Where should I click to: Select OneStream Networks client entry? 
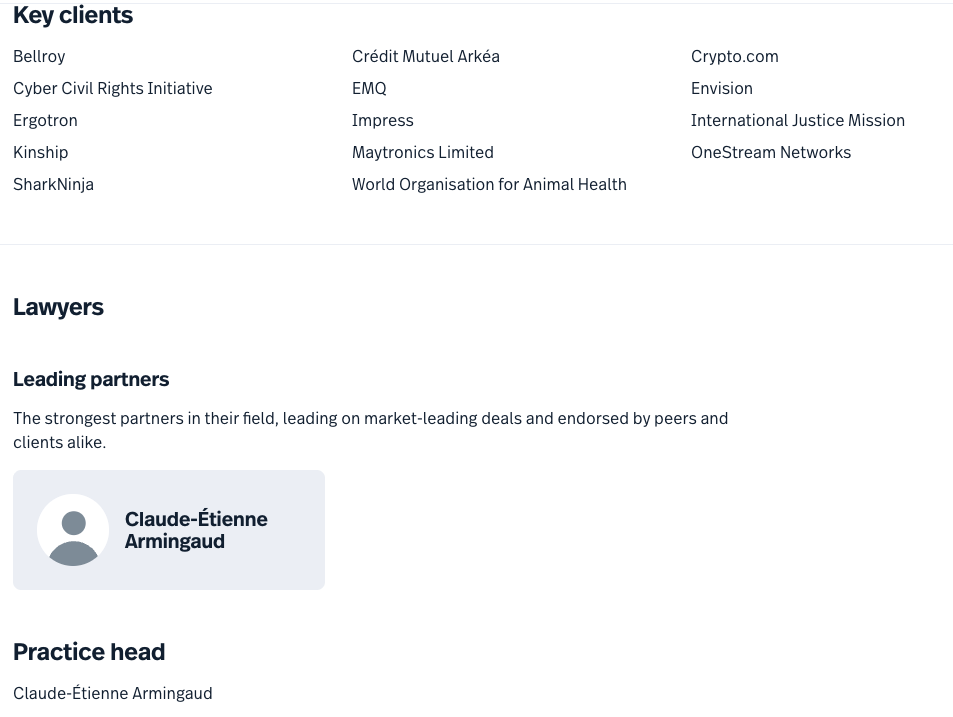[x=770, y=152]
